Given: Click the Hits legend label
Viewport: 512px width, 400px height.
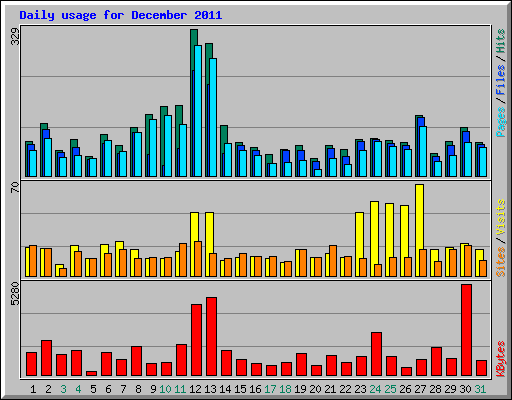Looking at the screenshot, I should click(501, 41).
